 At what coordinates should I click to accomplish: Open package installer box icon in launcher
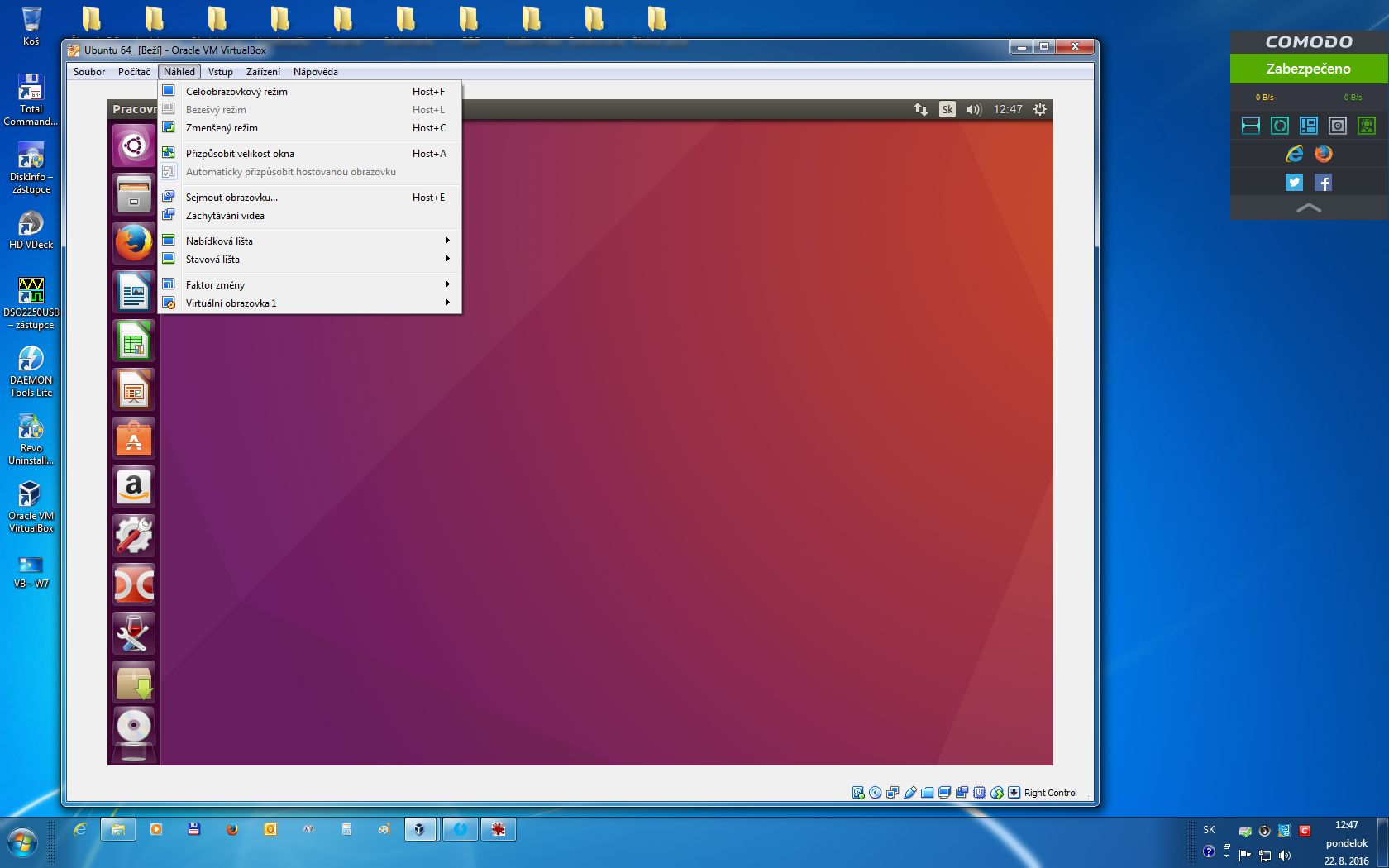tap(134, 682)
